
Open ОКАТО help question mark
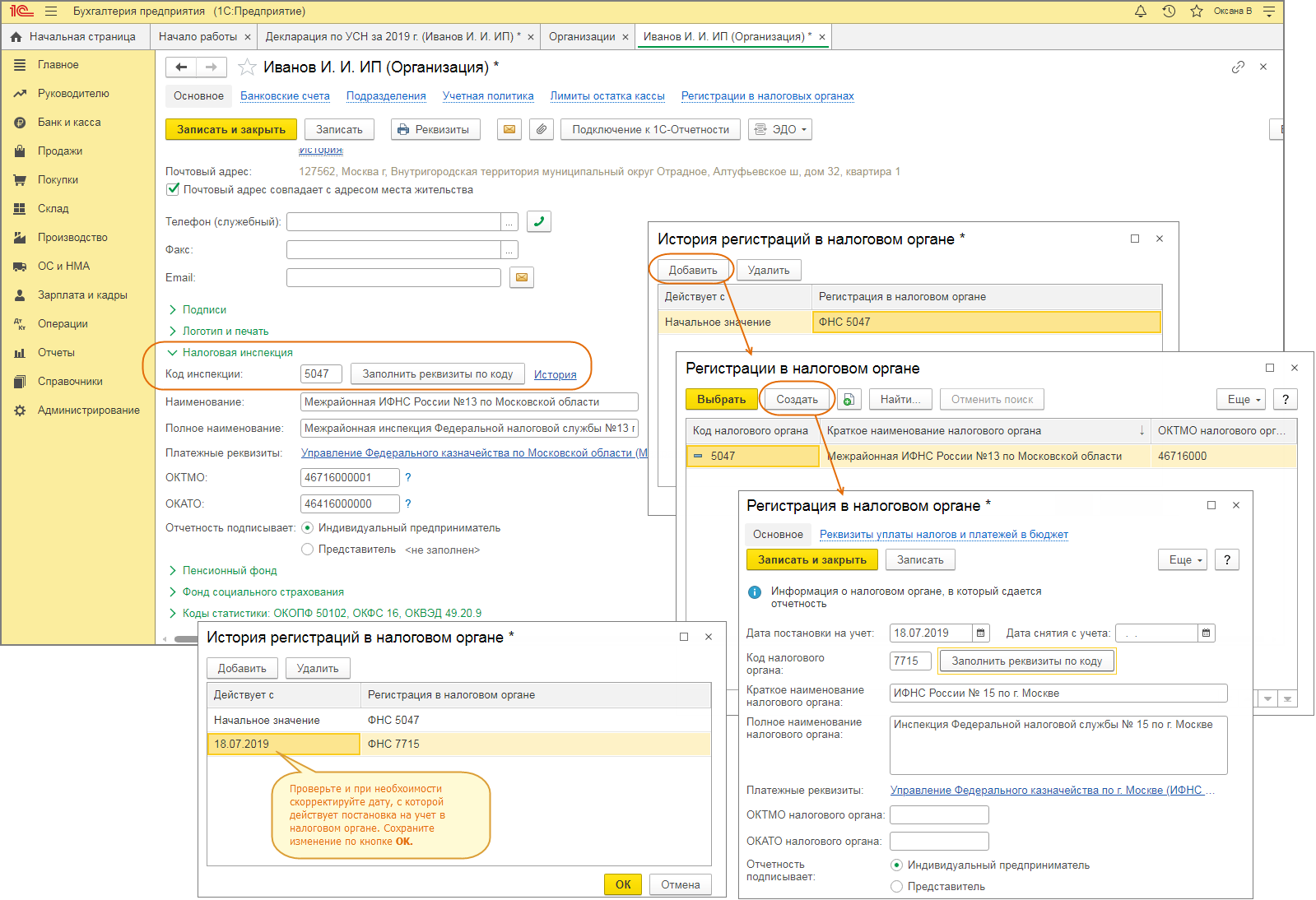click(408, 504)
